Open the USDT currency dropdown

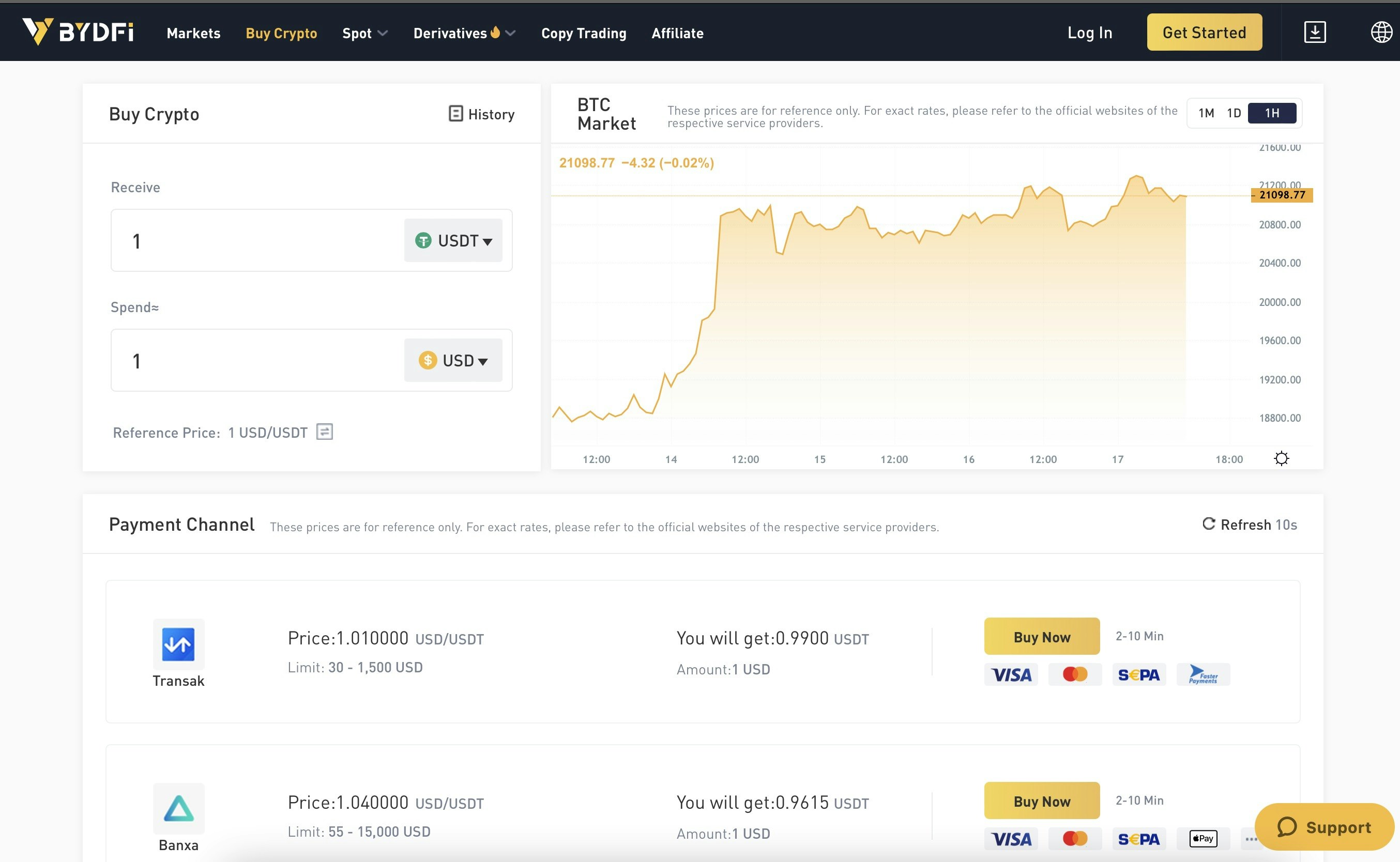(x=453, y=241)
